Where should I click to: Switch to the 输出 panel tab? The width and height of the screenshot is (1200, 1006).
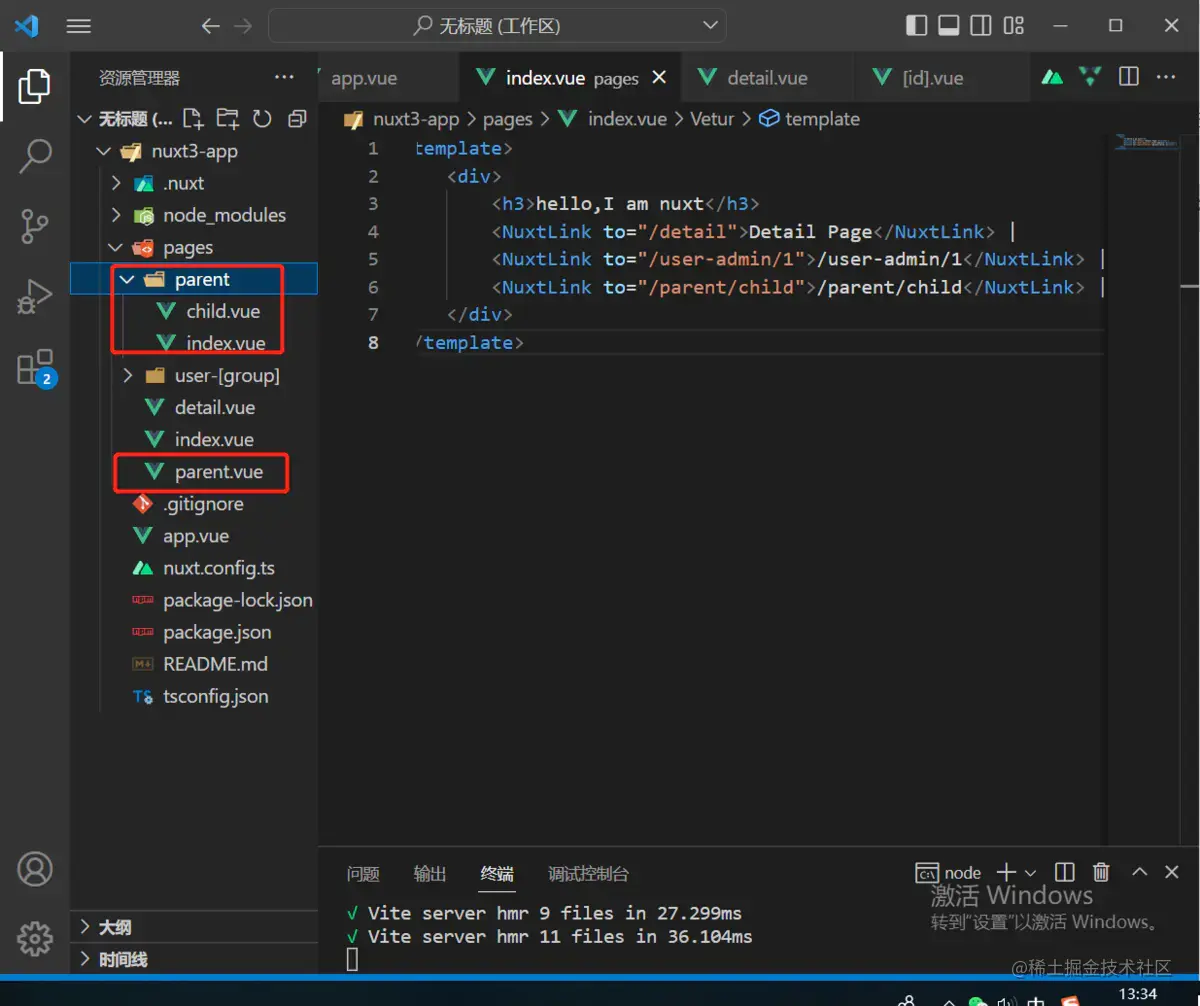[430, 874]
